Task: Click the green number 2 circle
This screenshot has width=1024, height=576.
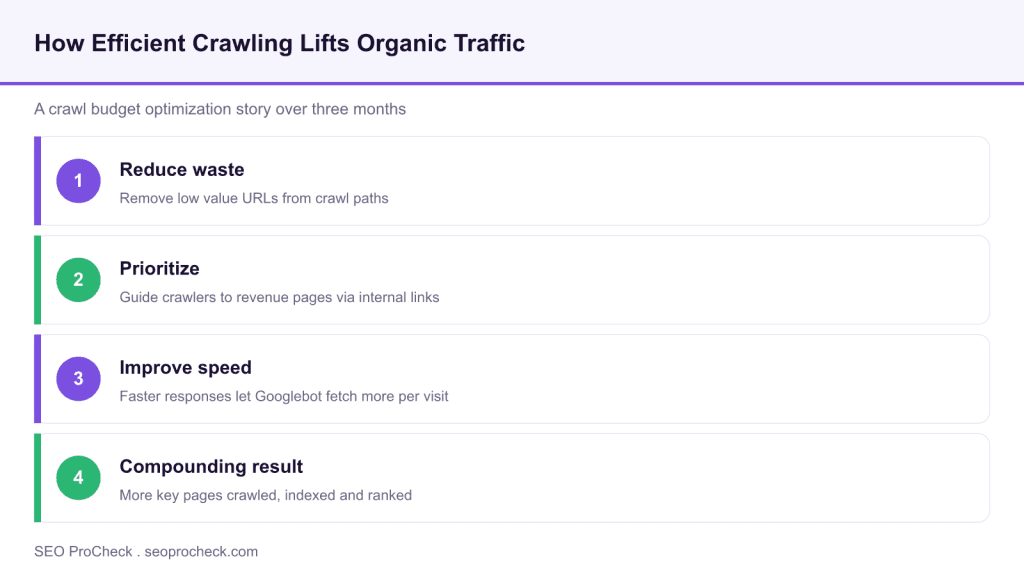Action: (78, 280)
